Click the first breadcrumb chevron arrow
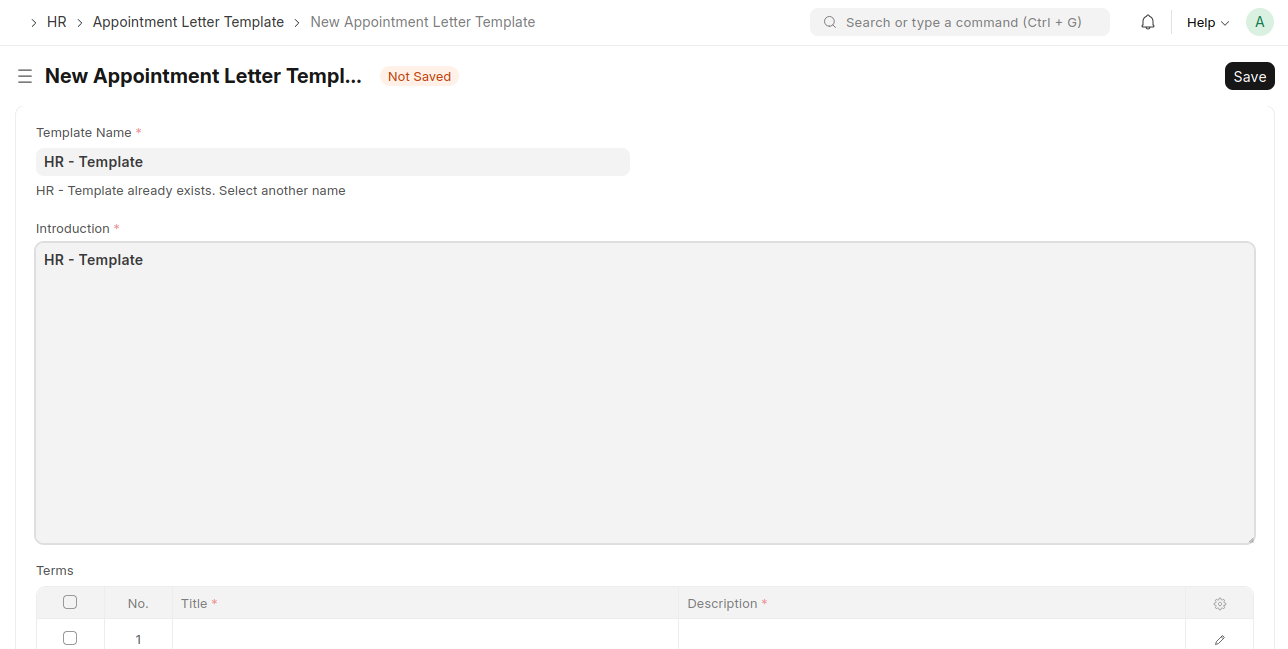Viewport: 1288px width, 649px height. coord(33,22)
